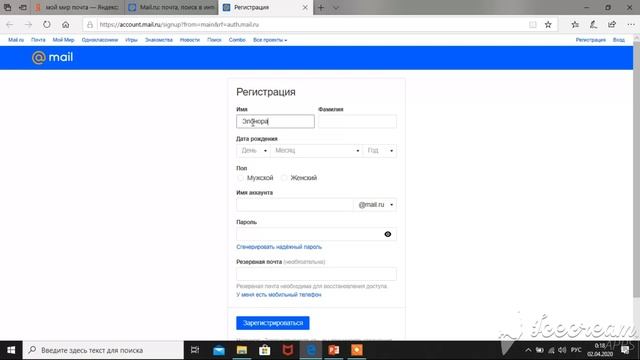Show tab previews chevron
The image size is (640, 360).
point(336,7)
